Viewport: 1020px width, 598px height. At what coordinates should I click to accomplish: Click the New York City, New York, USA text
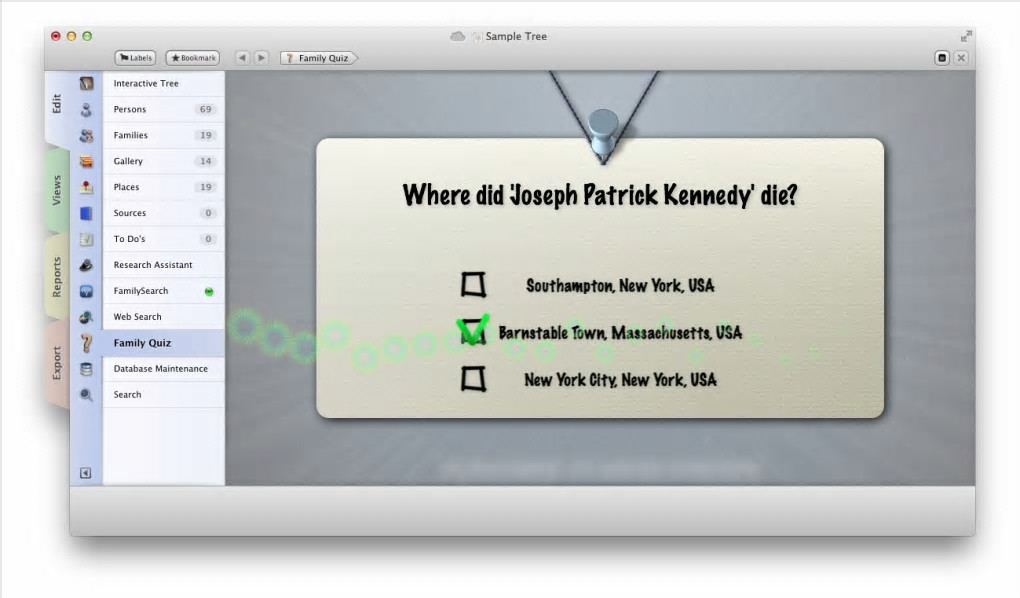(620, 380)
